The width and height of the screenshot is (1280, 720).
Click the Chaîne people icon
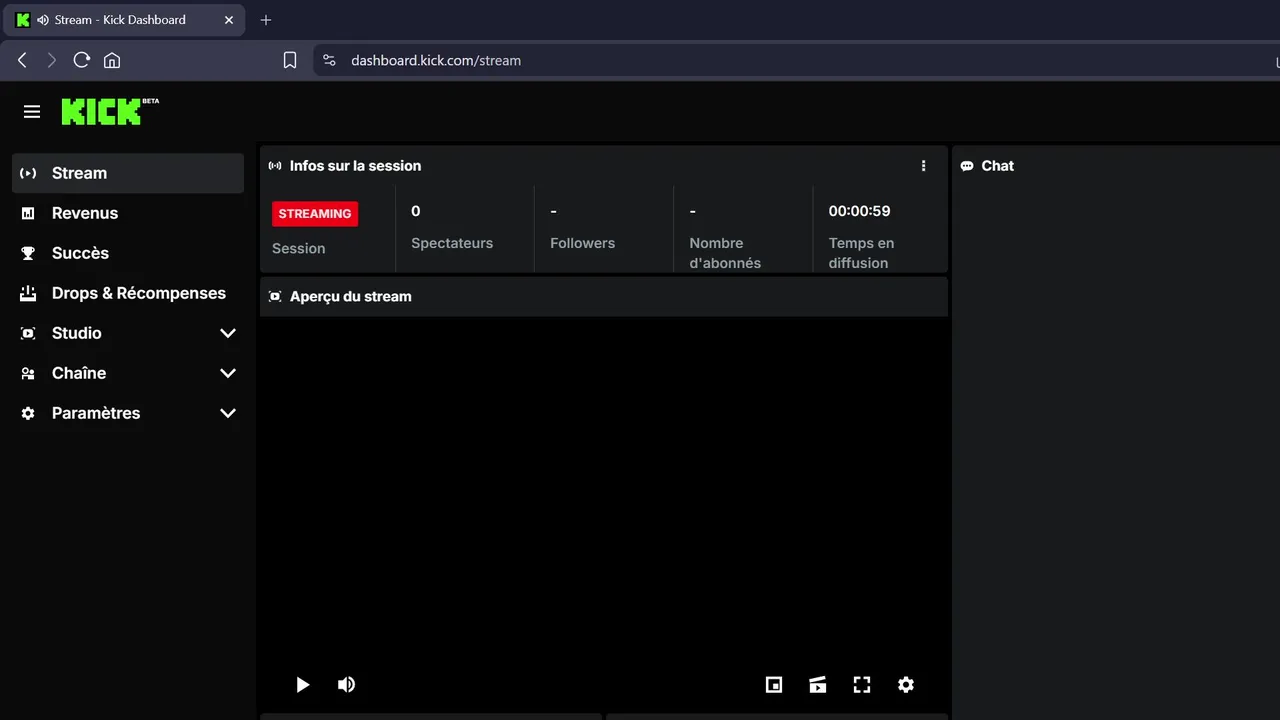pos(28,373)
